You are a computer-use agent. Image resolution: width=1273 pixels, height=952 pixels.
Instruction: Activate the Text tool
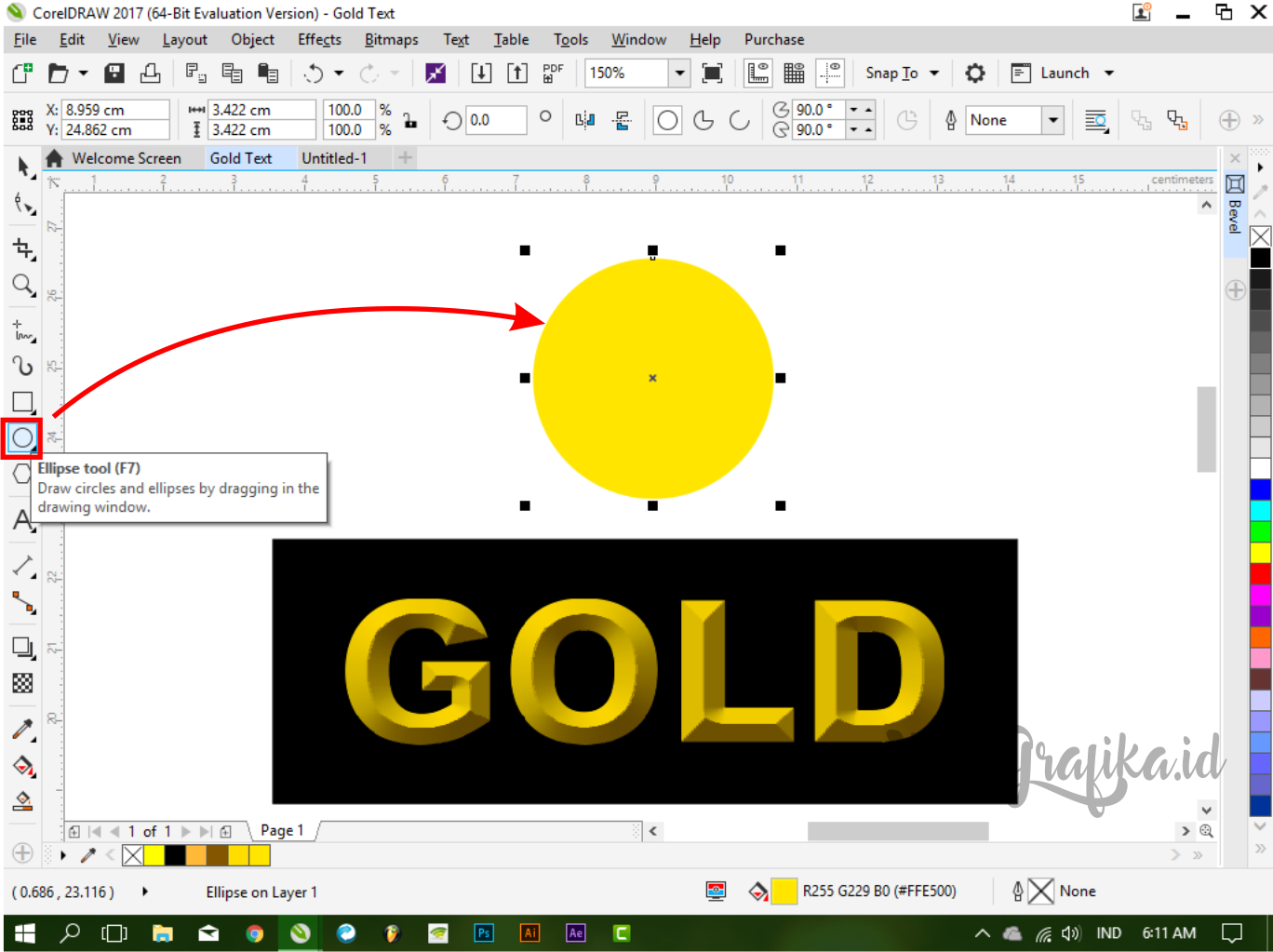point(22,521)
